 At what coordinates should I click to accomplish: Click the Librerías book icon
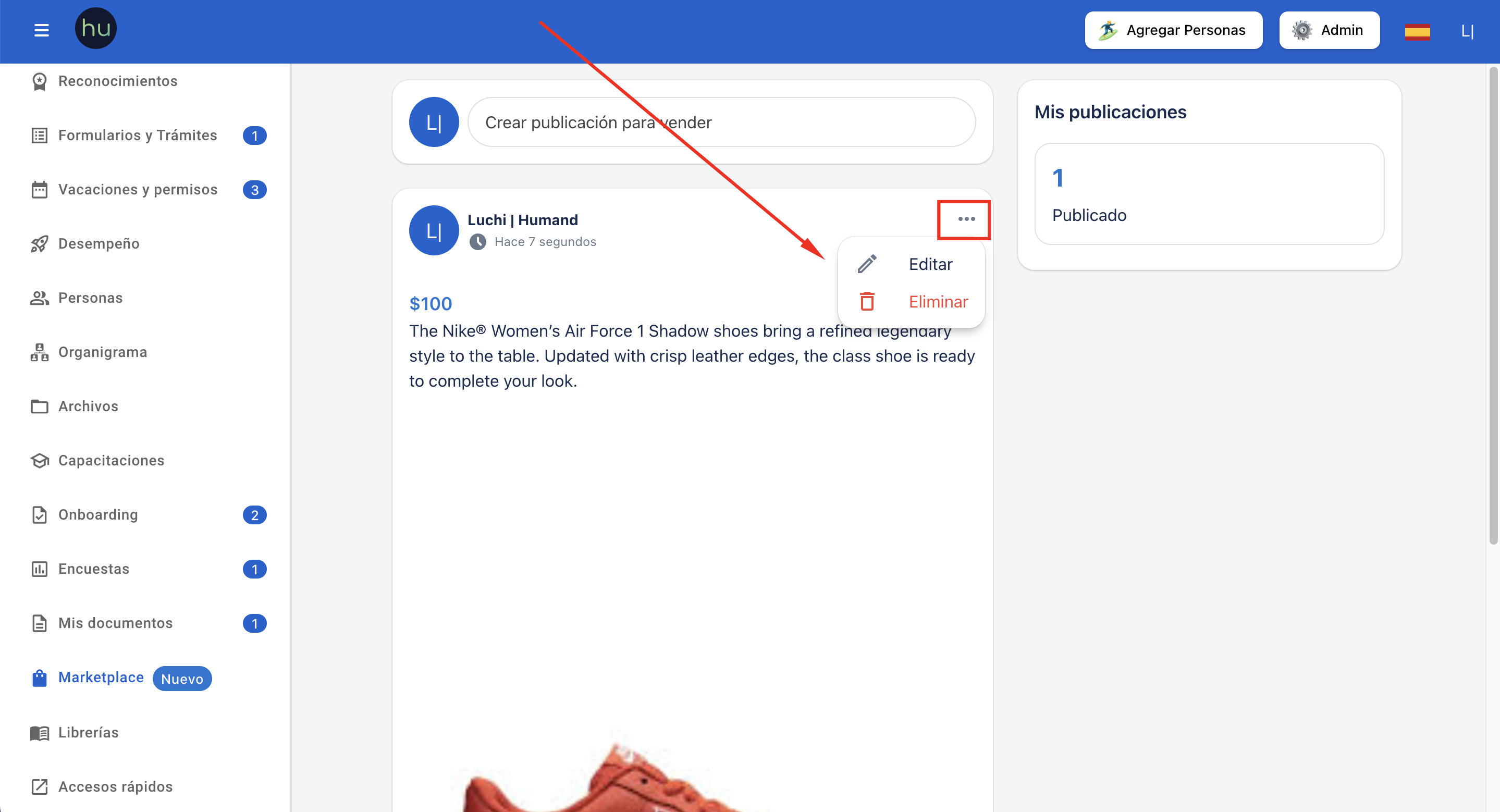point(39,732)
